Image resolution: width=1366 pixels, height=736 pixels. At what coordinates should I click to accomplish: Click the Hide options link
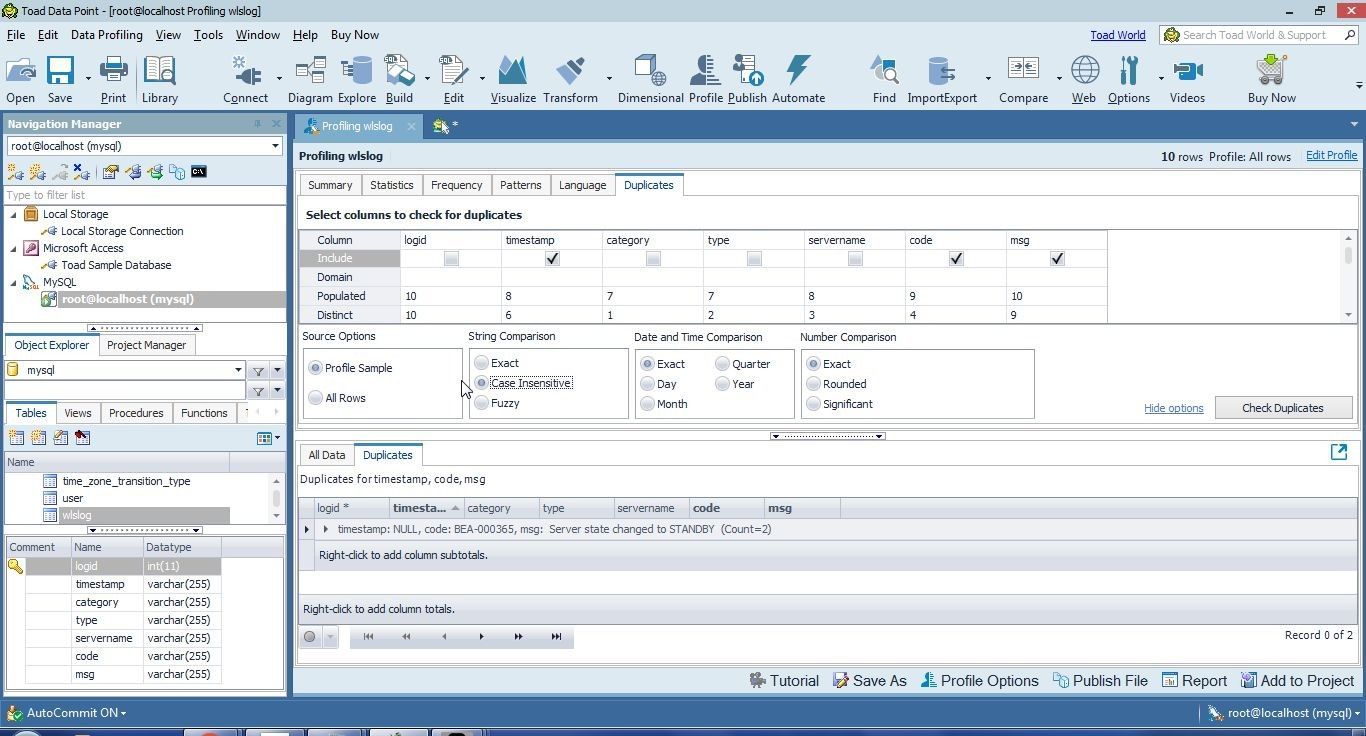tap(1173, 408)
